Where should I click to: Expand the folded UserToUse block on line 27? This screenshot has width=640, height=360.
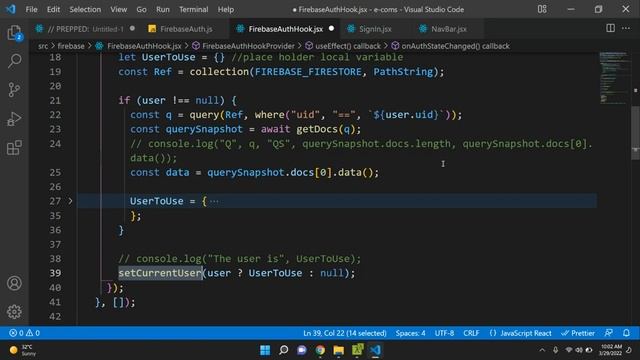[x=70, y=201]
